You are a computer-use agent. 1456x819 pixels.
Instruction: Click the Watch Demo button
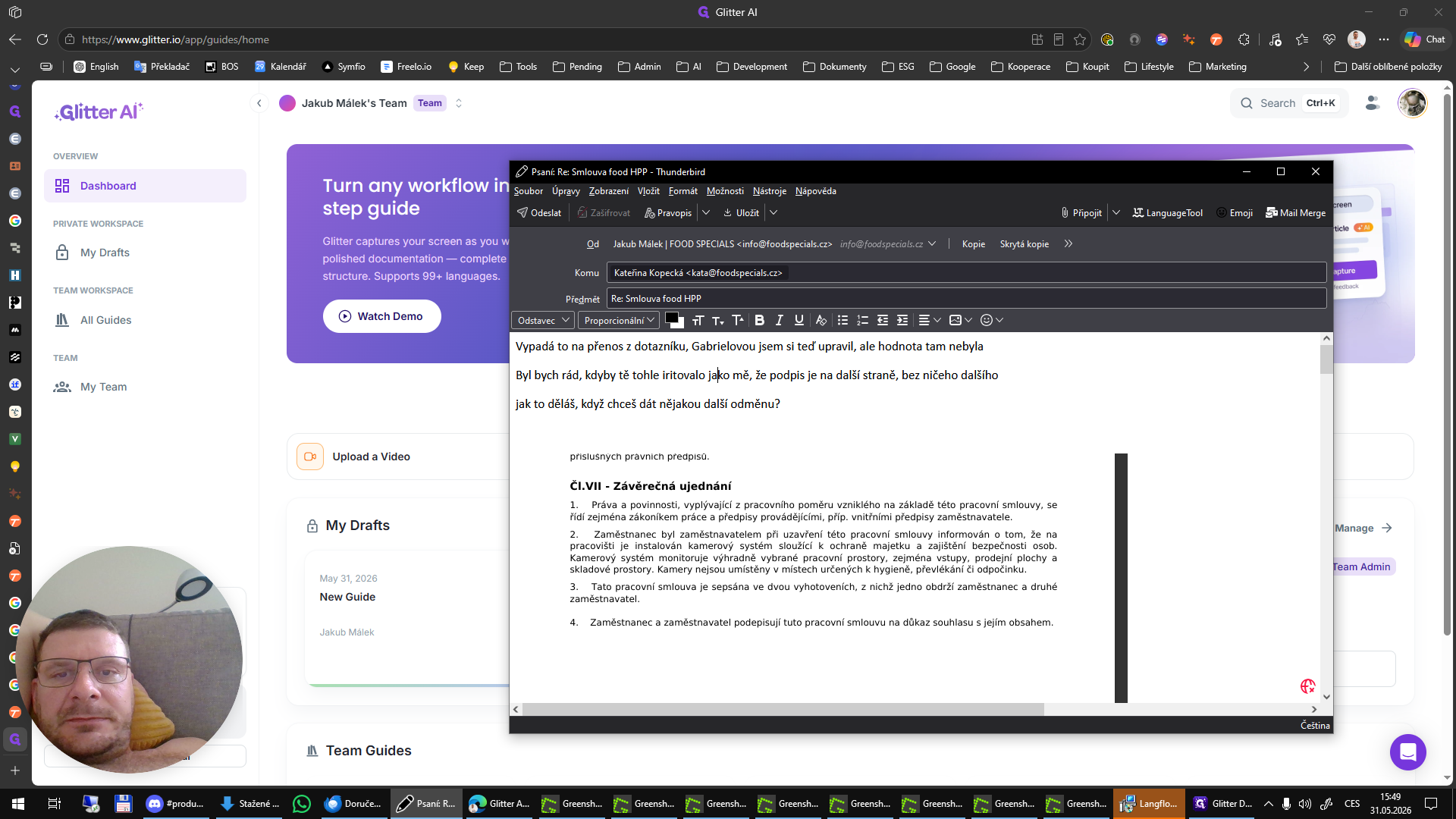click(x=381, y=316)
